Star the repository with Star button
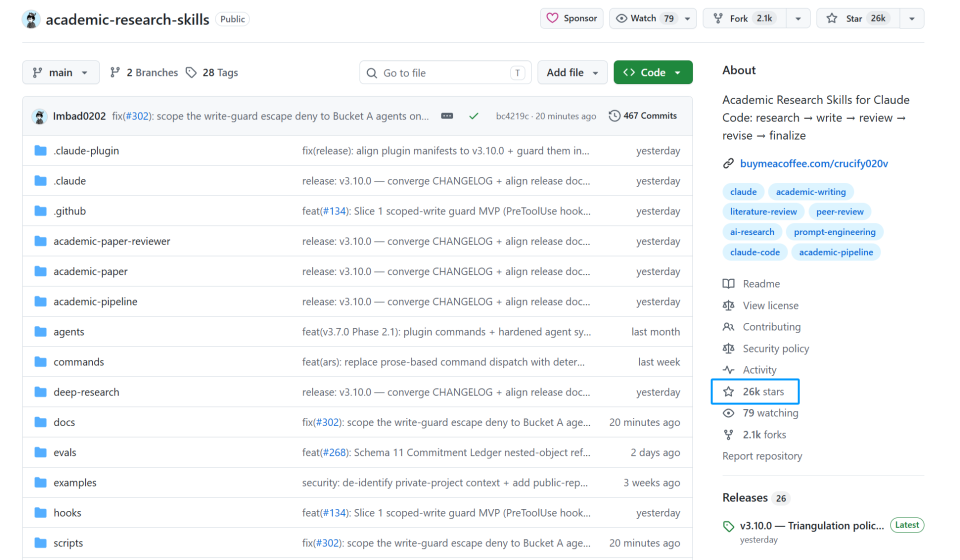 tap(858, 18)
